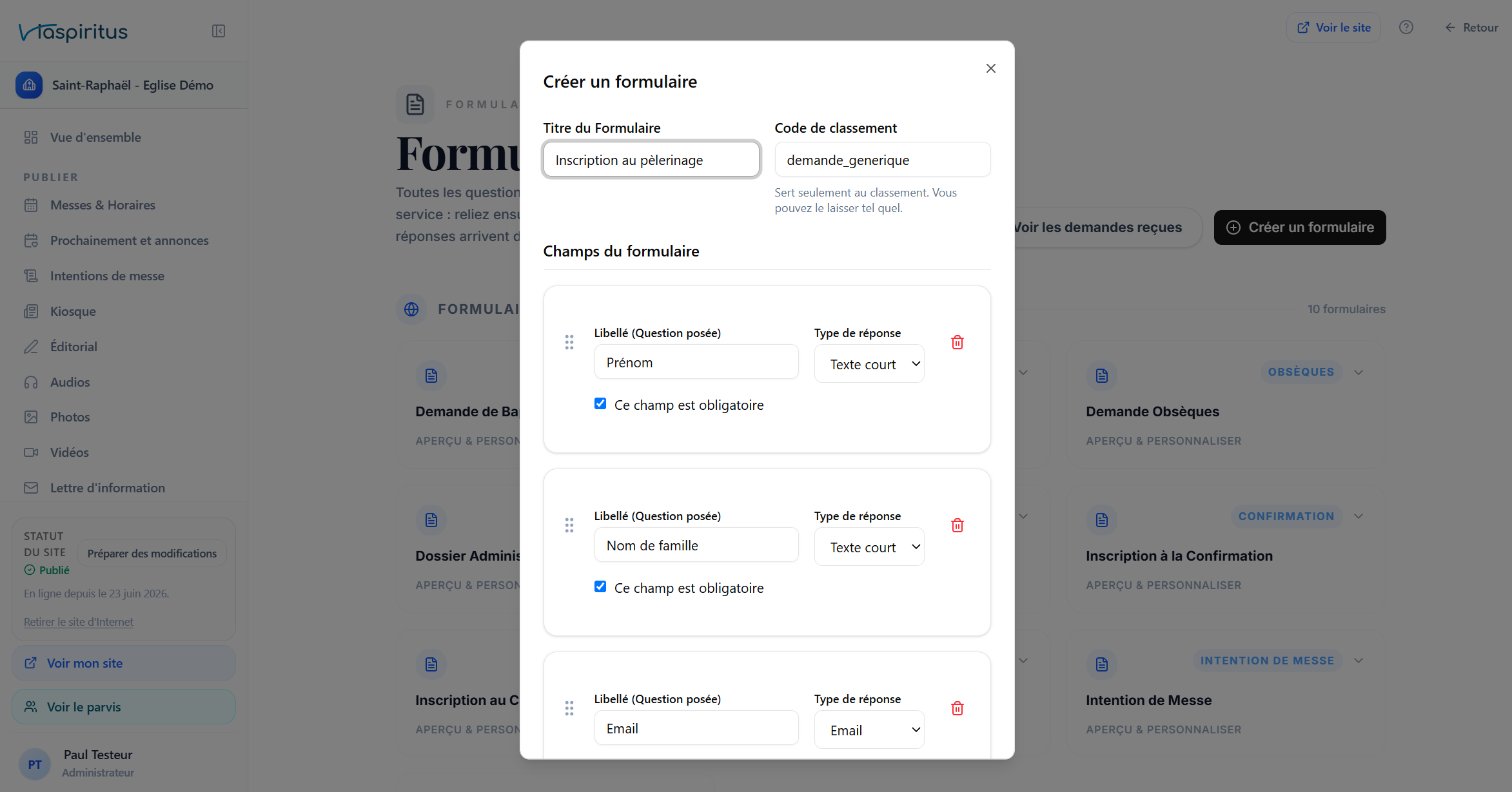Click the Nom de famille label input
Screen dimensions: 1512x792
(x=696, y=545)
